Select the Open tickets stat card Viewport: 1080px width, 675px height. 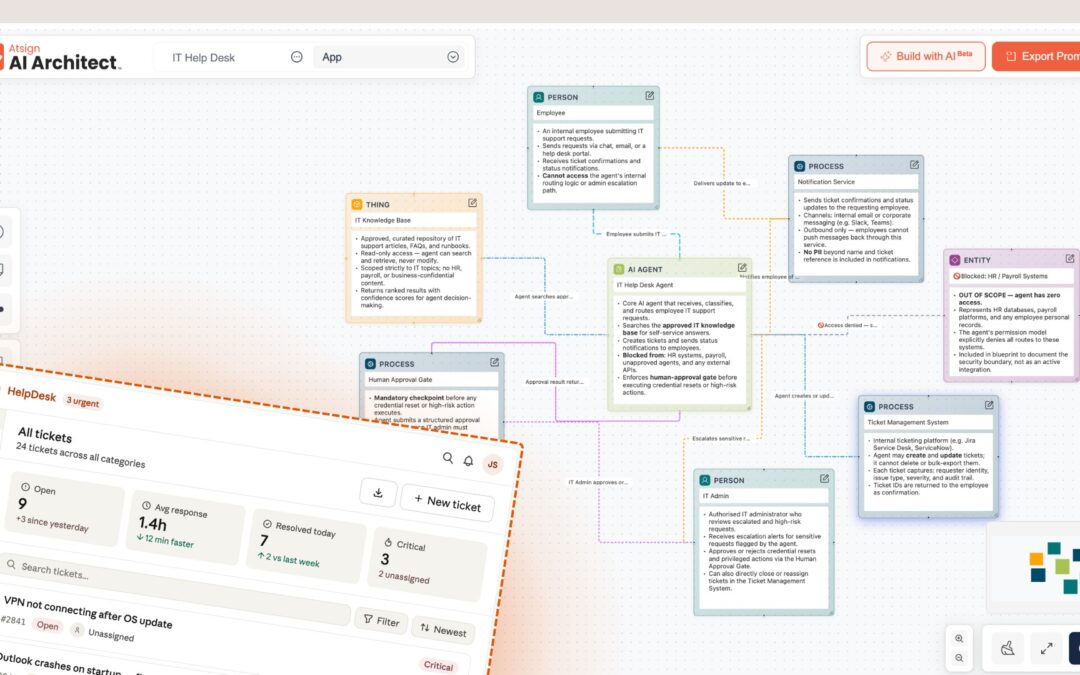coord(63,509)
